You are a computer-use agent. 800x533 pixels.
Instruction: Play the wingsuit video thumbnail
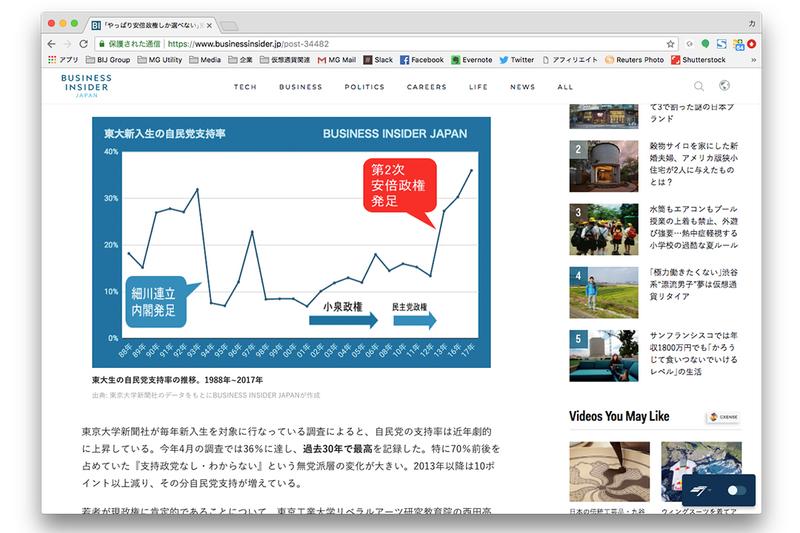702,472
